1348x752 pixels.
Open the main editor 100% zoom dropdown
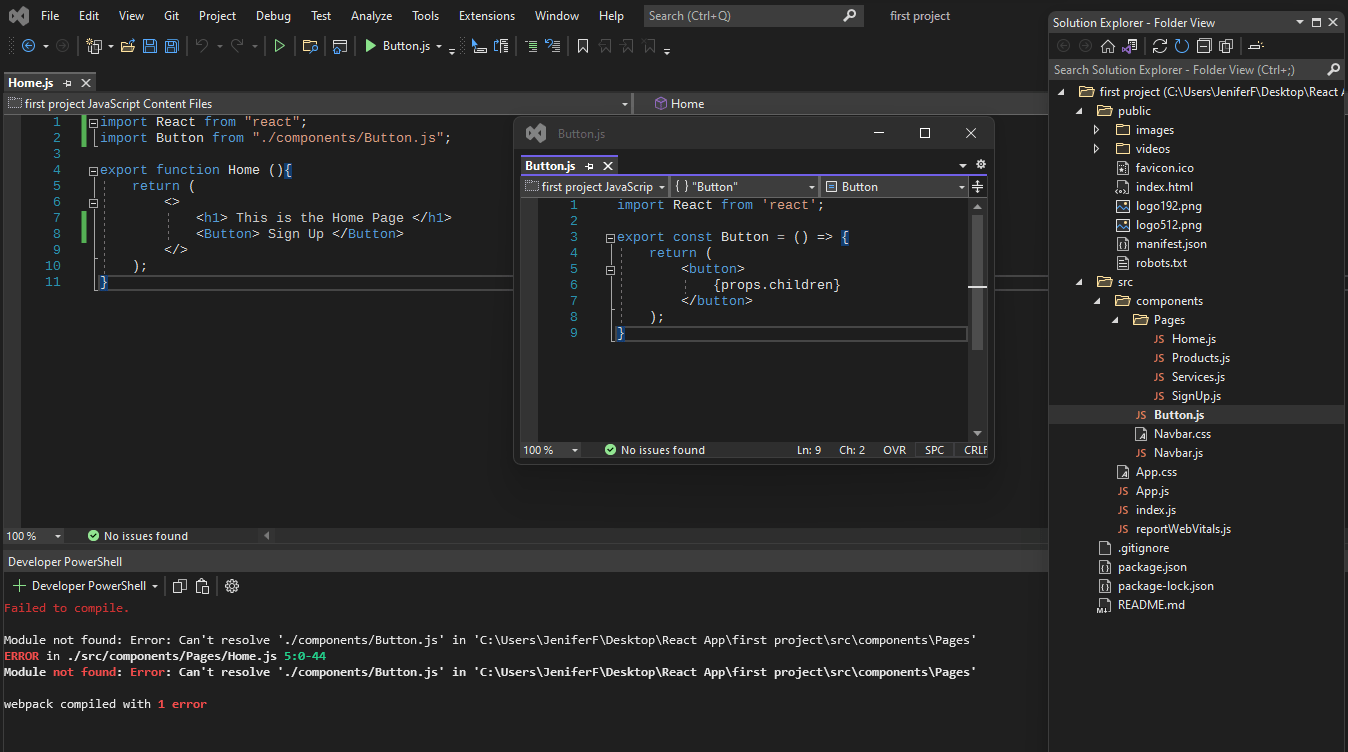tap(57, 536)
